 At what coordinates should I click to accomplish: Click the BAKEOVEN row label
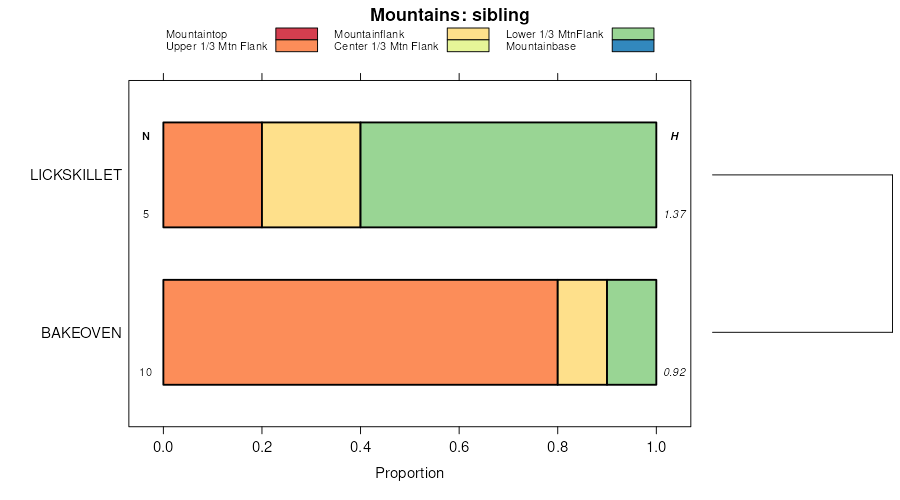point(81,332)
